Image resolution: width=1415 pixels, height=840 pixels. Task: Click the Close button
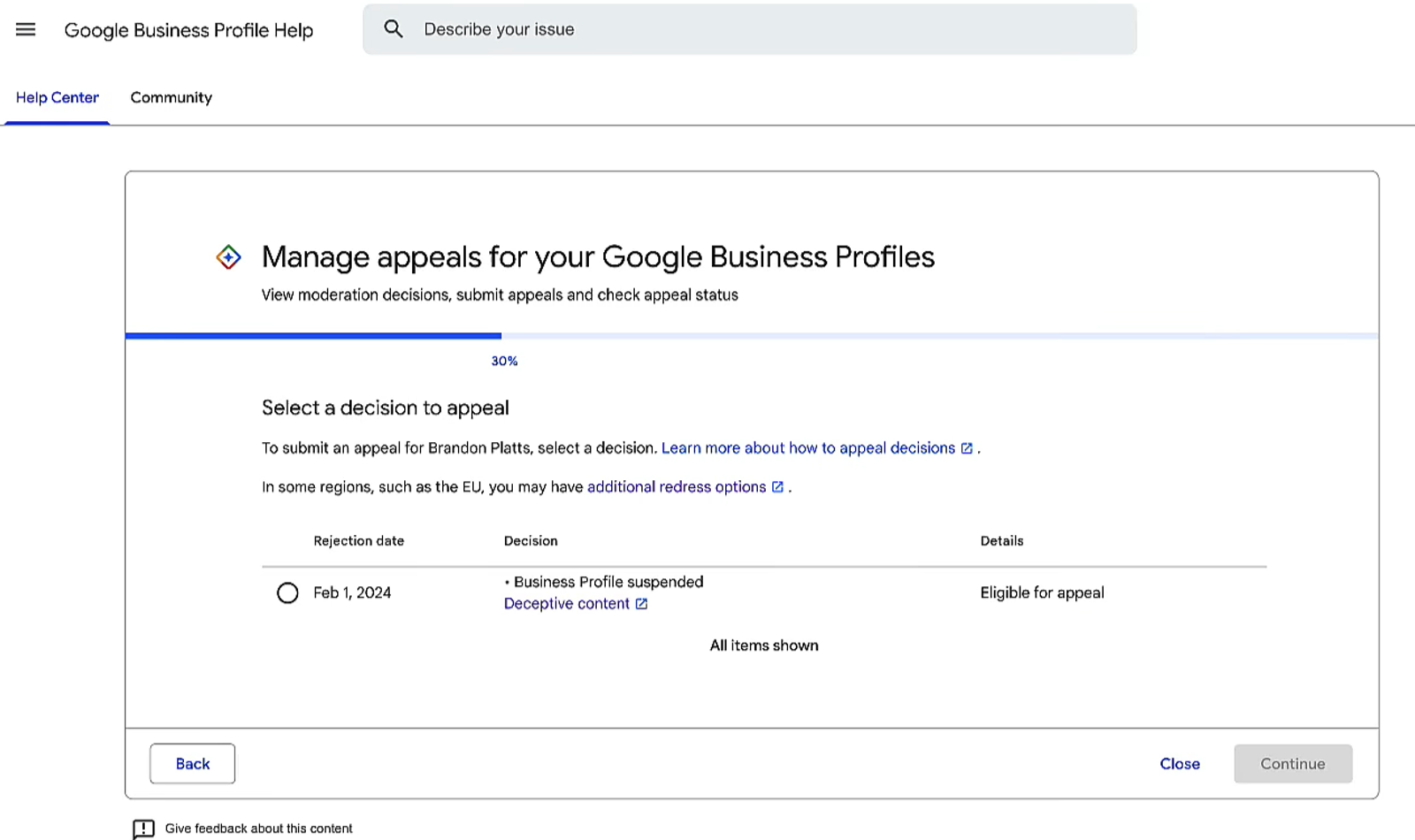coord(1180,764)
